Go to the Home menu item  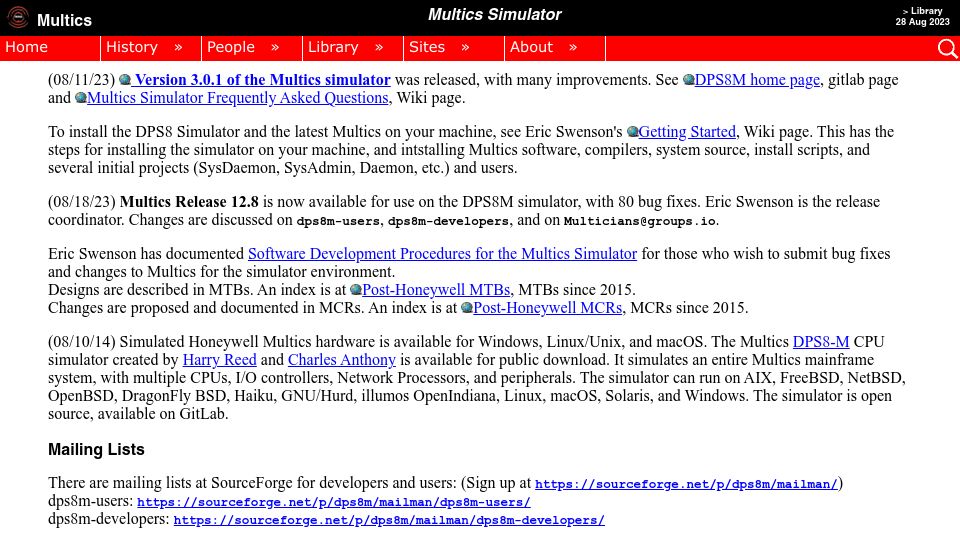[x=50, y=48]
